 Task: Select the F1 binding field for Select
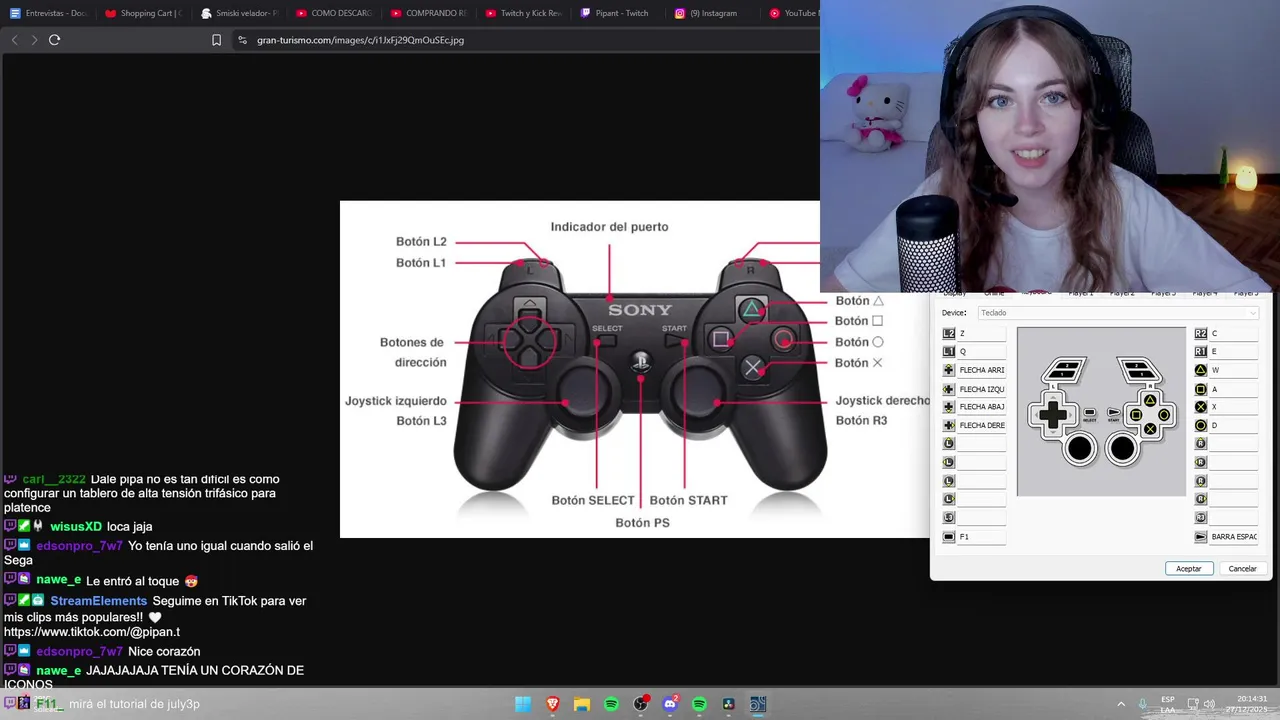[982, 537]
